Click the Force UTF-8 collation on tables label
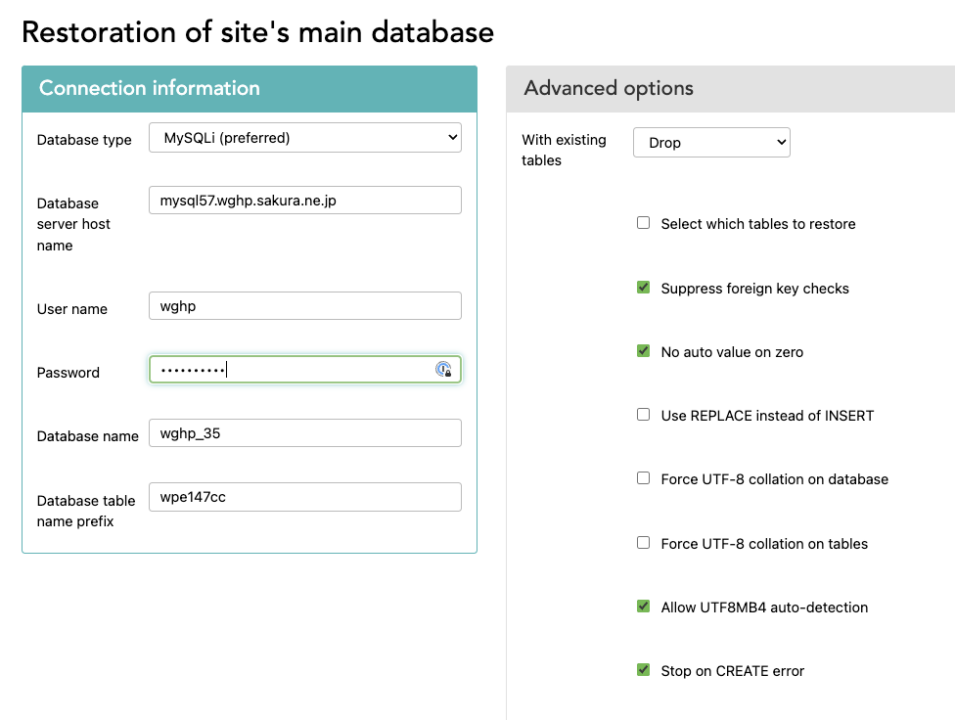Image resolution: width=955 pixels, height=720 pixels. 764,544
